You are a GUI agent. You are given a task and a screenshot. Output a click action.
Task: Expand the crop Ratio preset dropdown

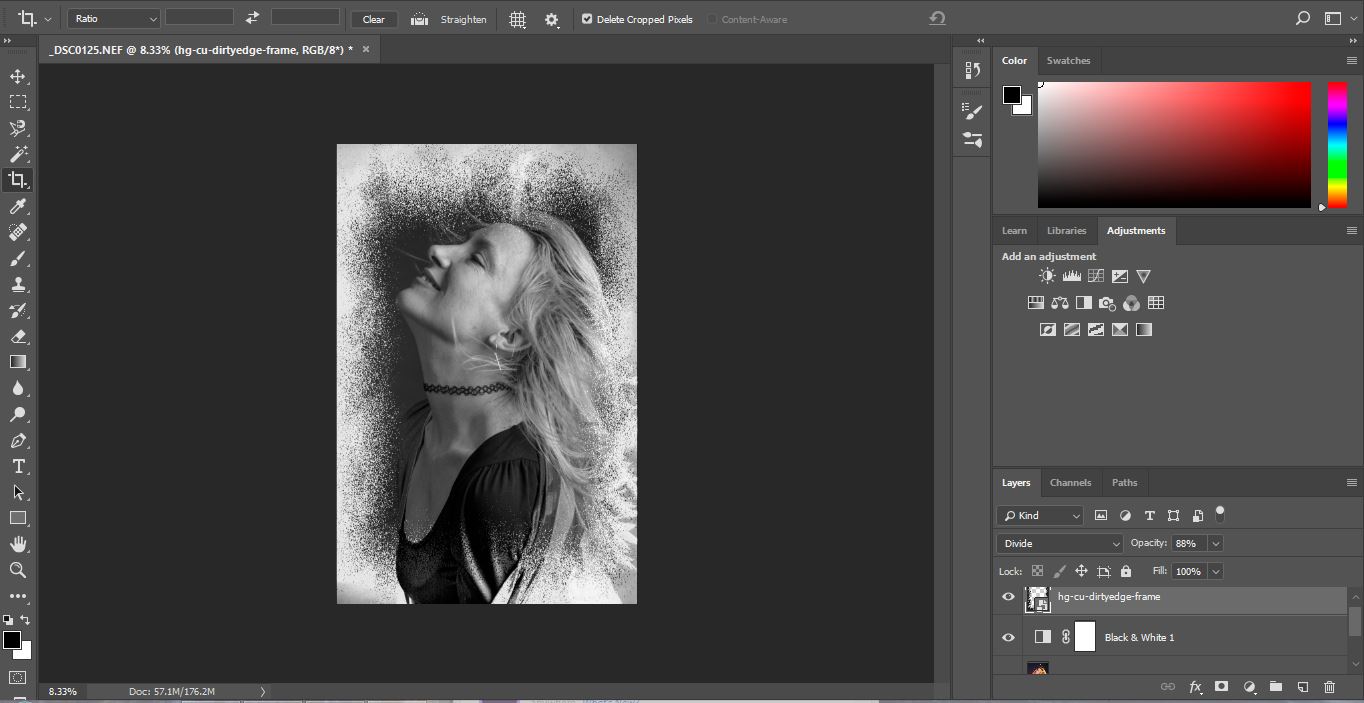click(x=114, y=19)
